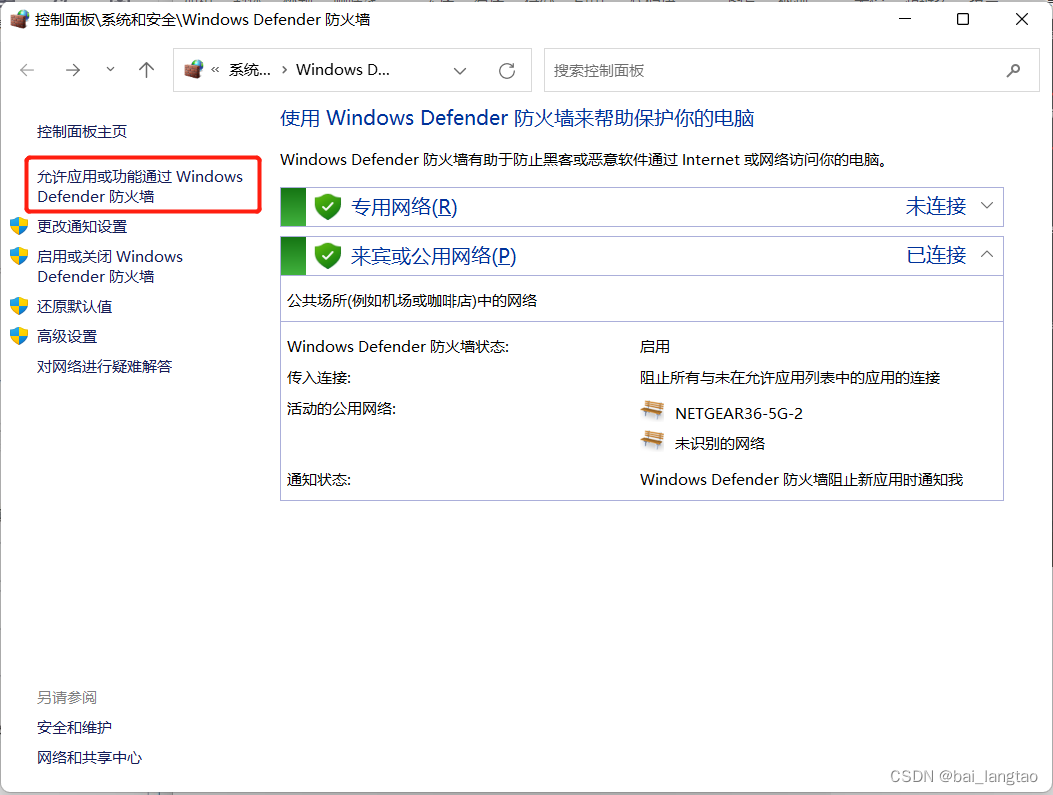Viewport: 1053px width, 795px height.
Task: Click bench icon beside 未识别的网络
Action: (x=652, y=440)
